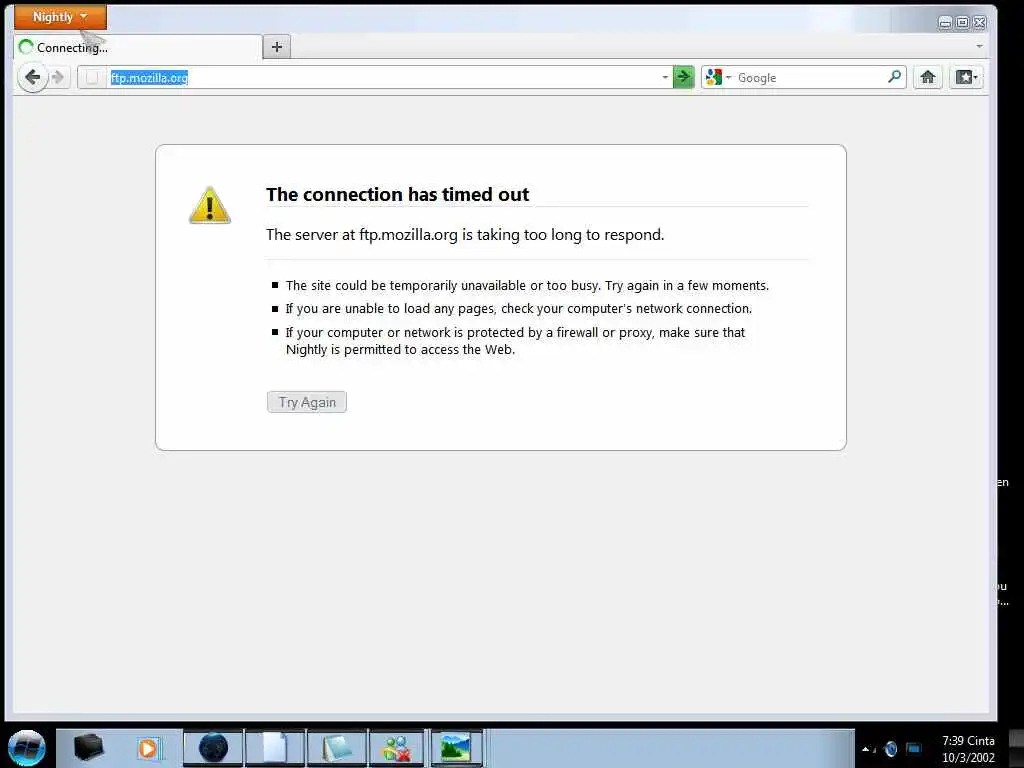
Task: Open the list all tabs dropdown
Action: tap(979, 46)
